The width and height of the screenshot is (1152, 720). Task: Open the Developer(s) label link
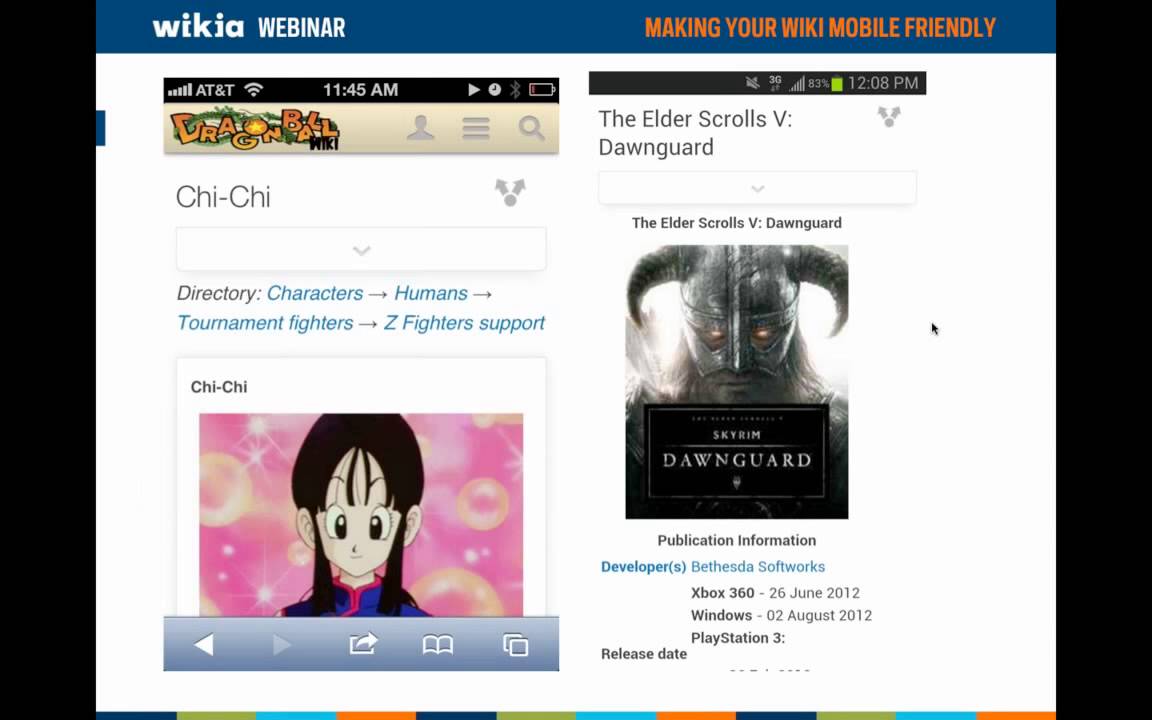pyautogui.click(x=644, y=566)
